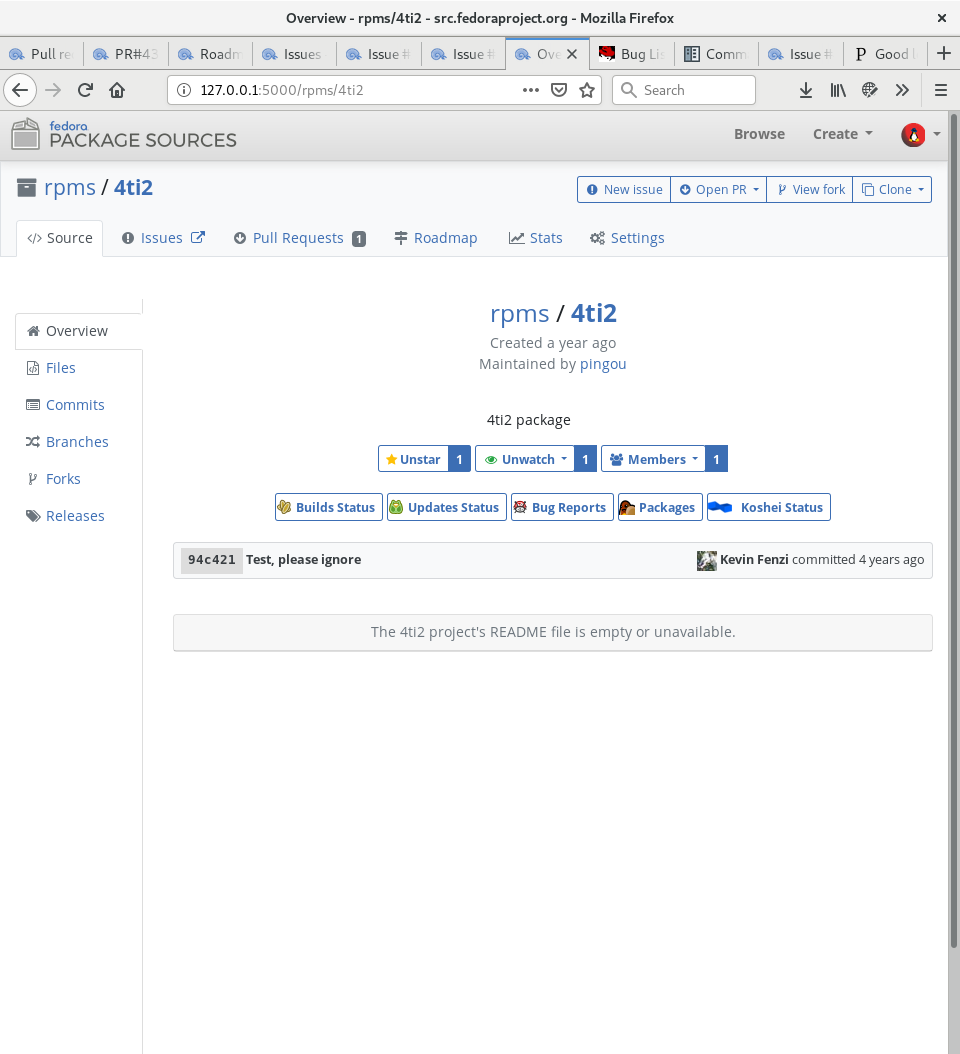Open the Packages badge
The height and width of the screenshot is (1054, 960).
[x=660, y=508]
